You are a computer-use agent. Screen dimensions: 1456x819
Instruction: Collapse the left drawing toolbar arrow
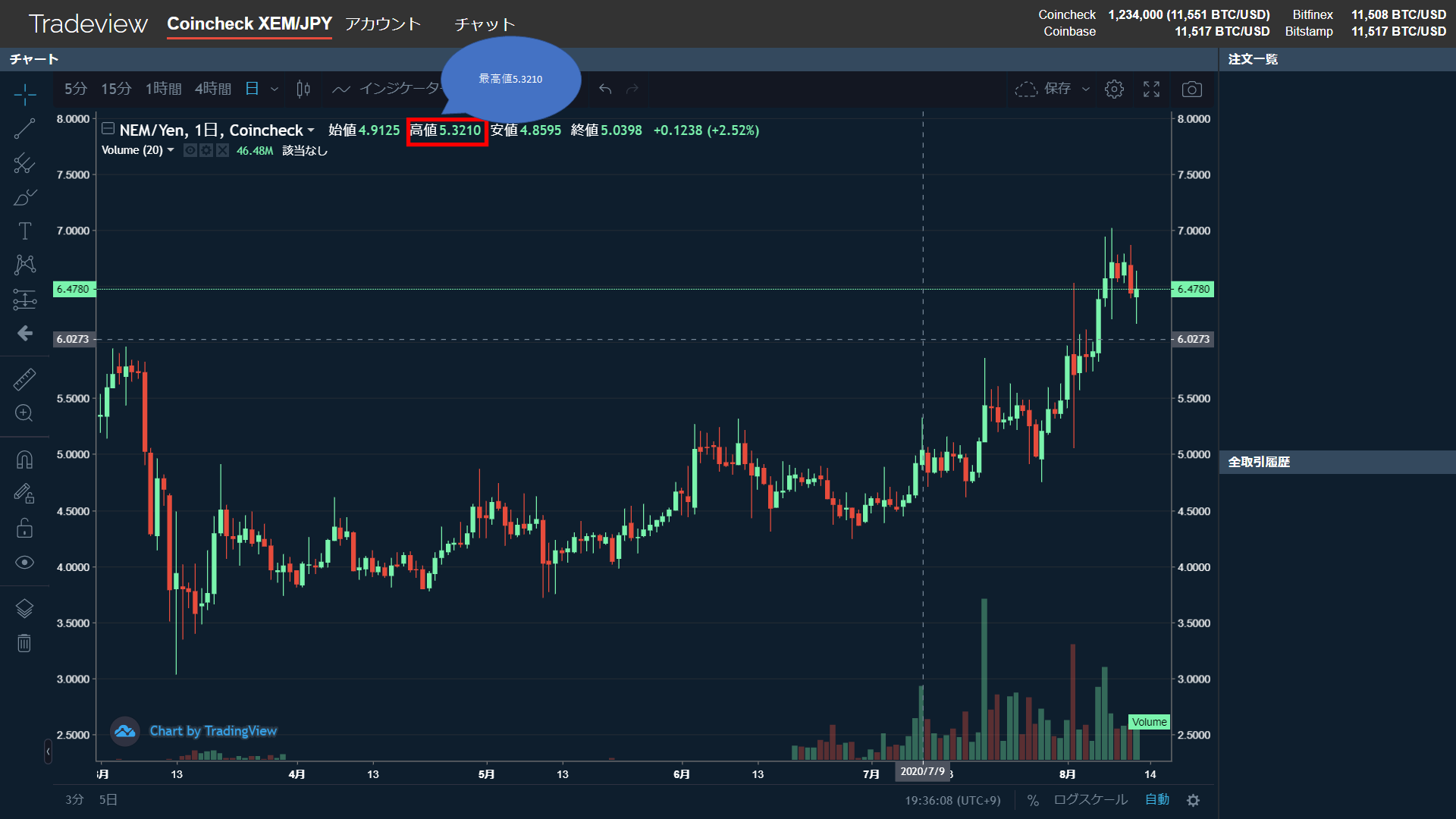(x=48, y=752)
